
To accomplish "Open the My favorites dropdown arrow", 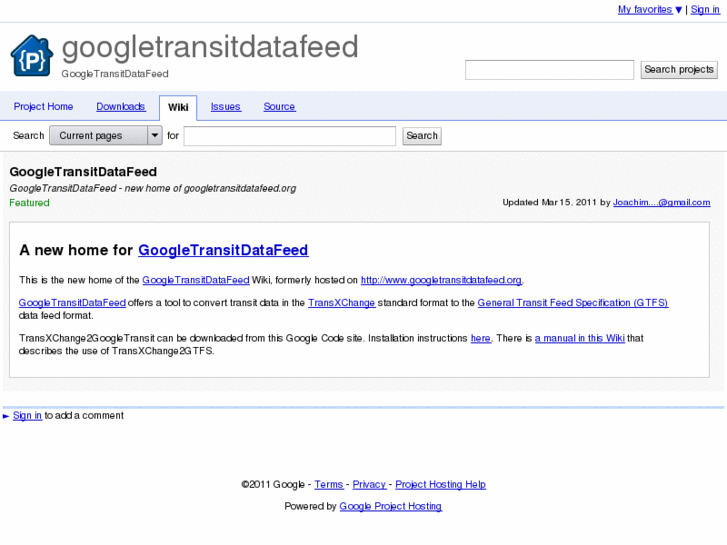I will click(679, 10).
